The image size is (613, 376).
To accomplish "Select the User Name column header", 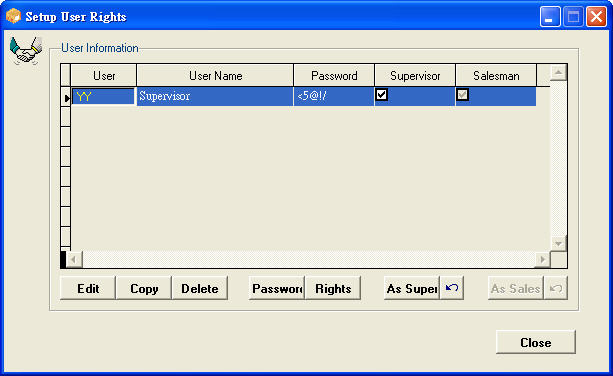I will click(x=215, y=75).
